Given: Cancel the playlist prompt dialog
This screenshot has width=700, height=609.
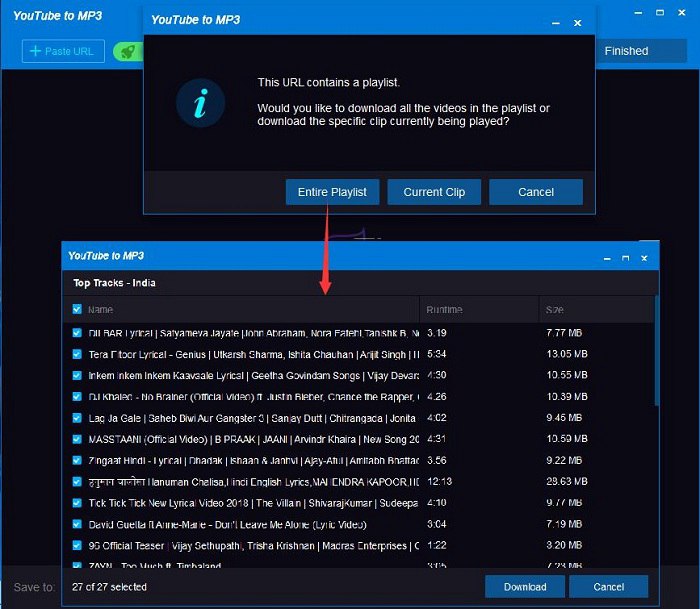Looking at the screenshot, I should point(536,192).
